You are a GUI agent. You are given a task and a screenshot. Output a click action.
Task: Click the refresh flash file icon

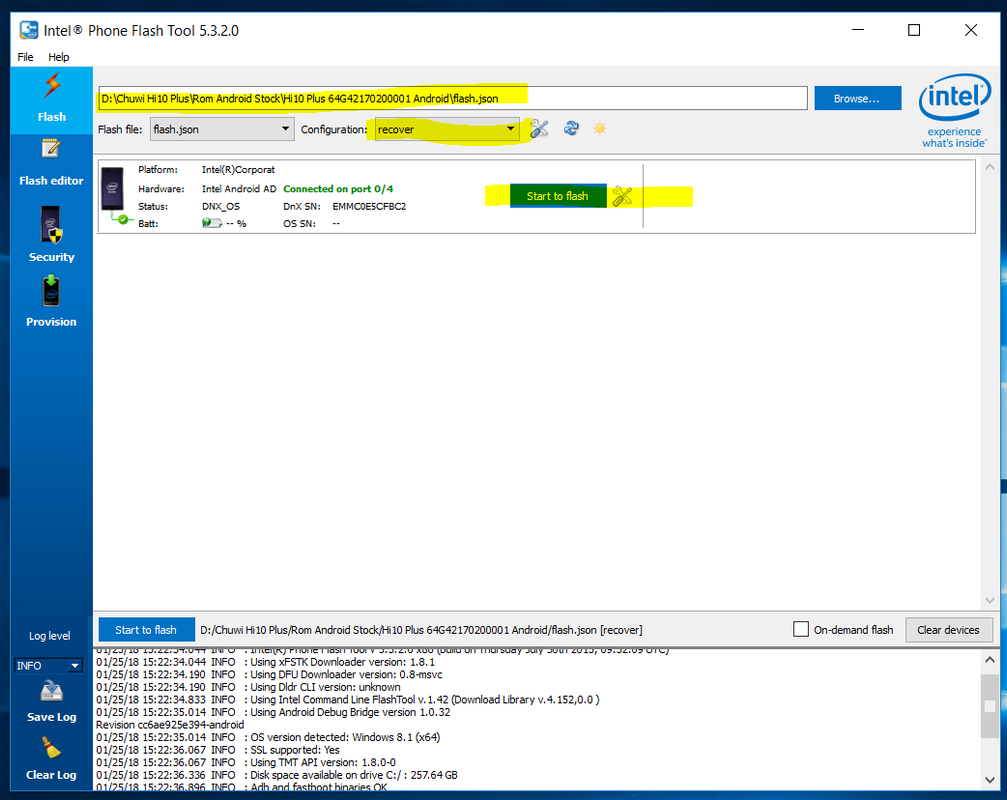[571, 128]
